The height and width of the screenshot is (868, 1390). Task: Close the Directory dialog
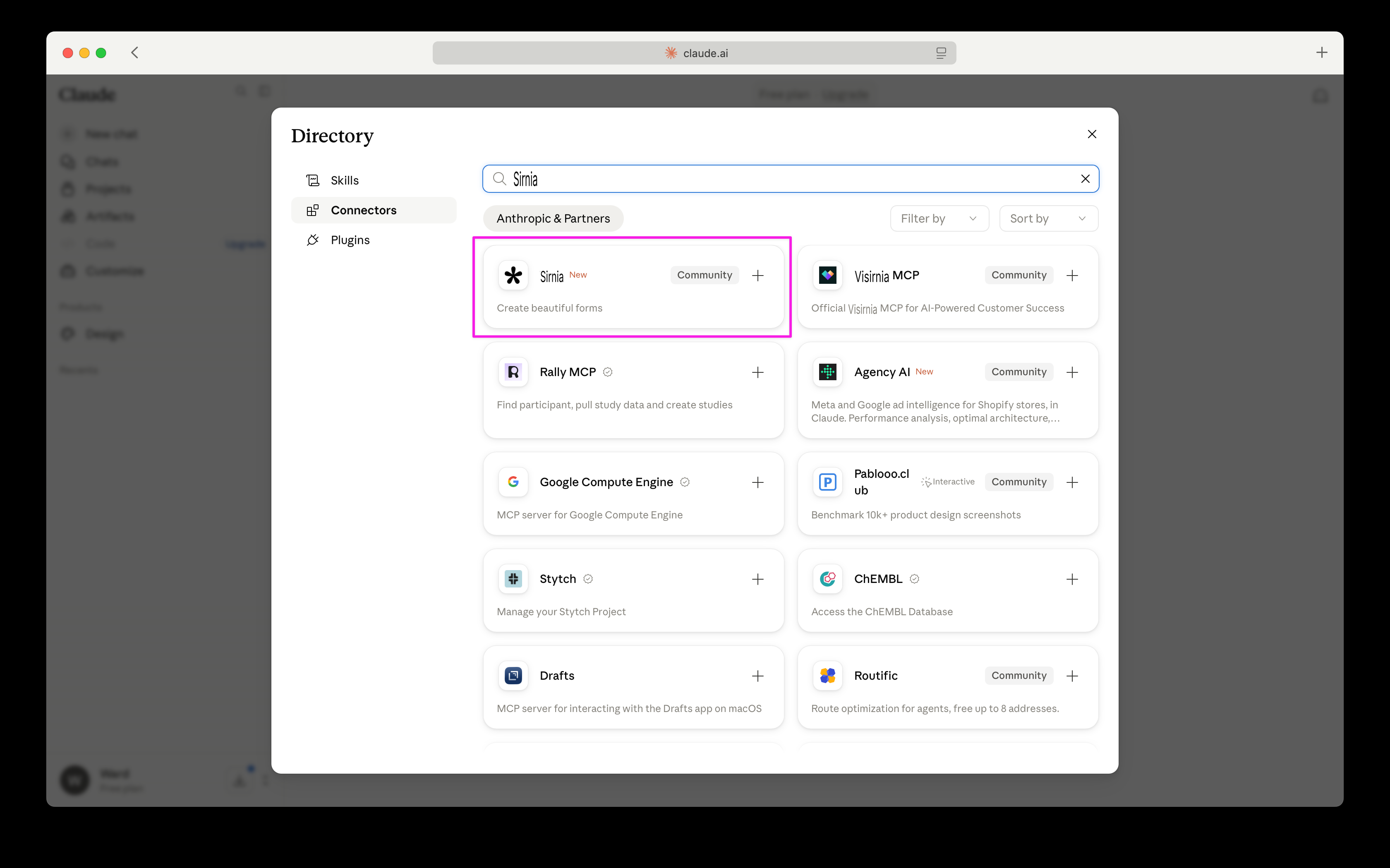tap(1092, 134)
